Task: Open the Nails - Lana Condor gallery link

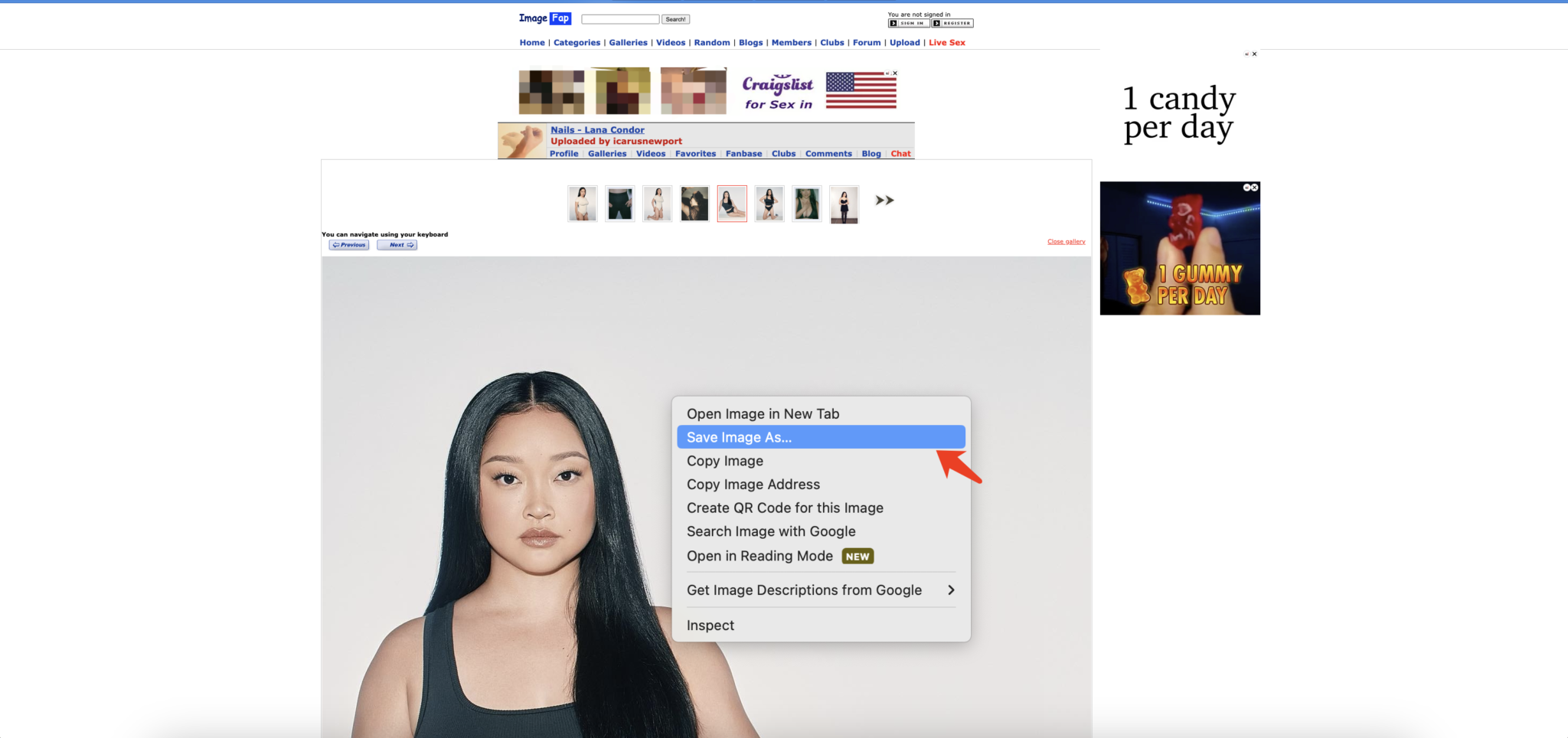Action: (x=596, y=129)
